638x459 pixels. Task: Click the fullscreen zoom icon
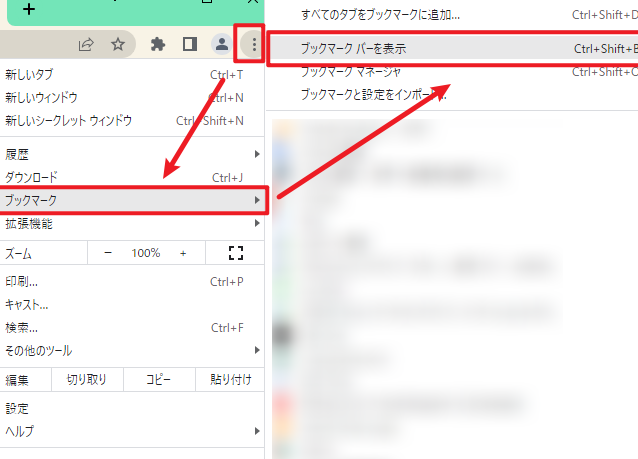point(236,253)
